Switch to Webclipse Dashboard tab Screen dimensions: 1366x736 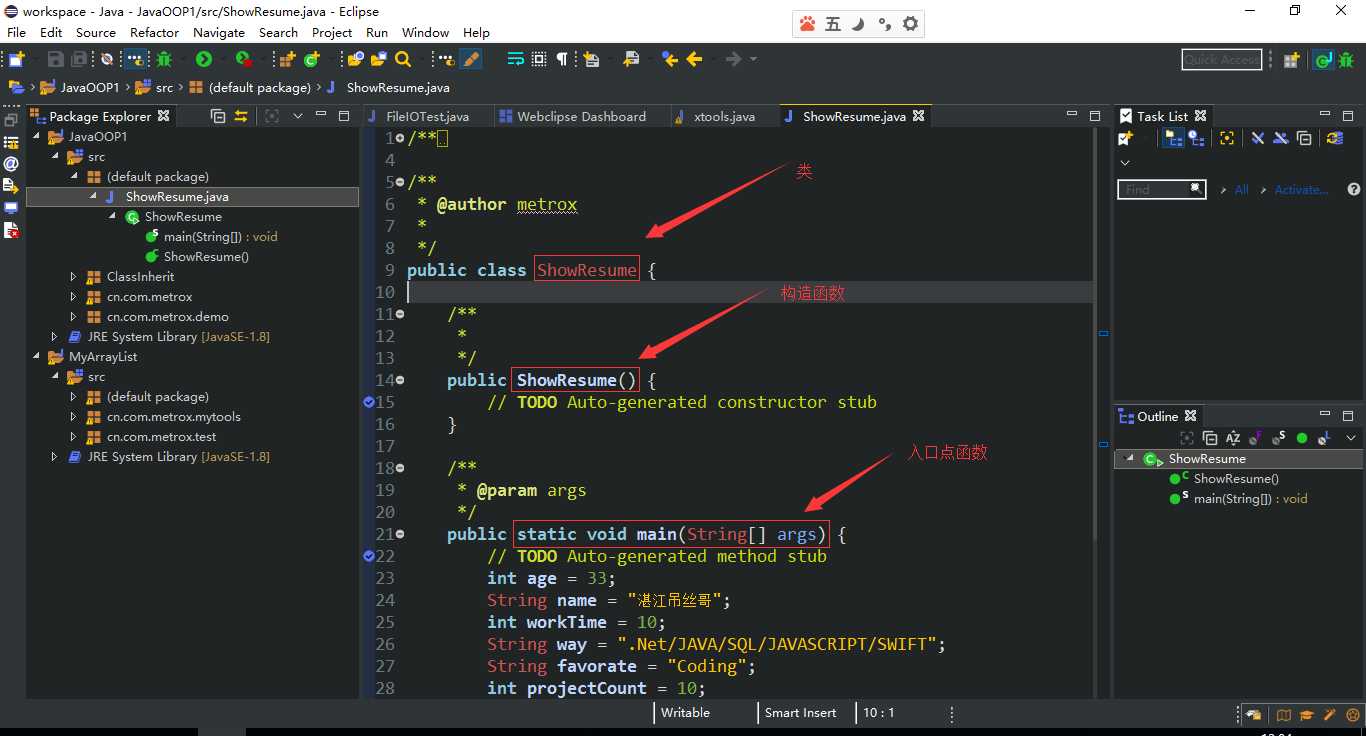tap(581, 116)
